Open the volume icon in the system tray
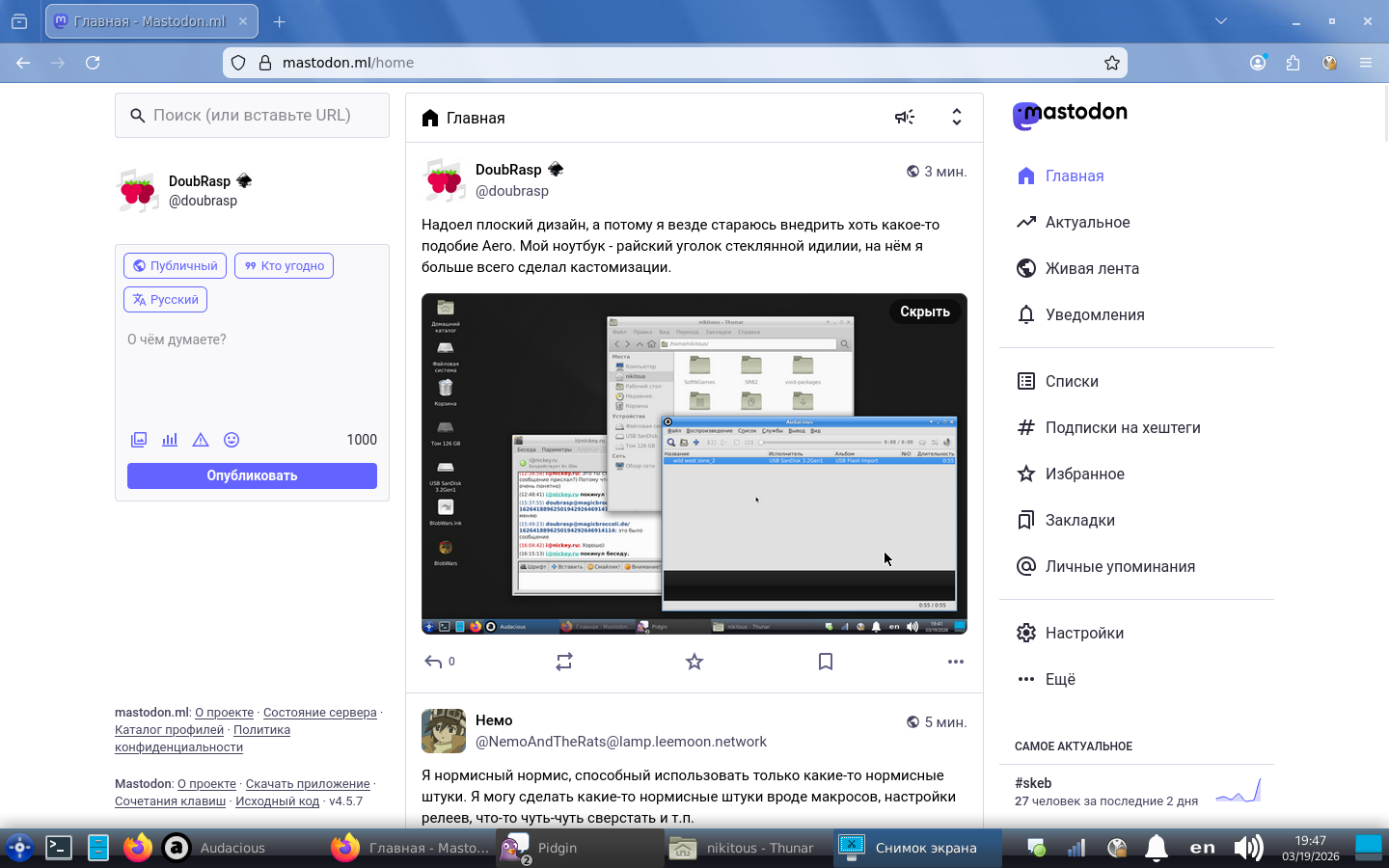Screen dimensions: 1389x868 click(x=1248, y=848)
